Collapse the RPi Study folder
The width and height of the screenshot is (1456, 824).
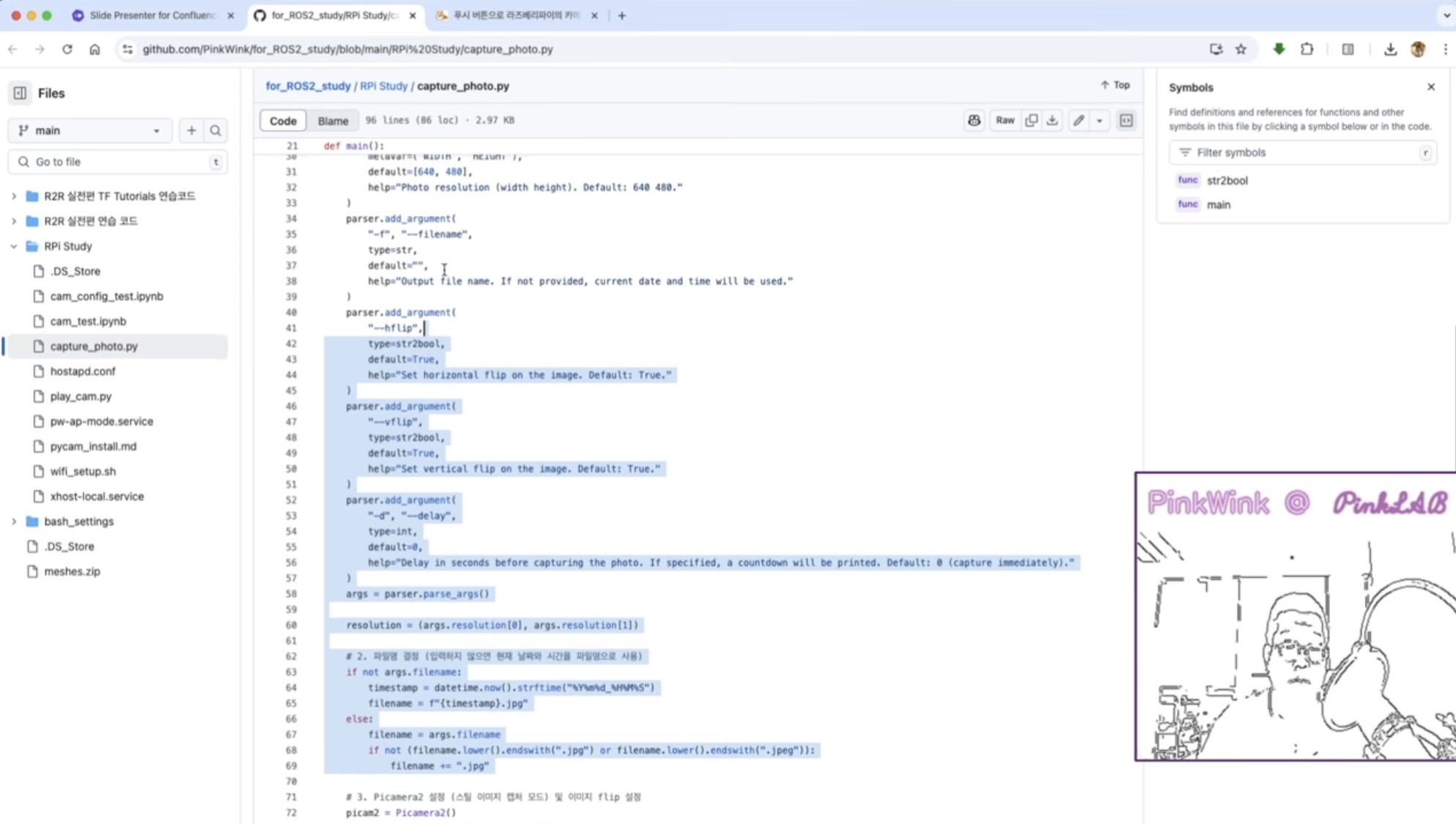point(14,246)
